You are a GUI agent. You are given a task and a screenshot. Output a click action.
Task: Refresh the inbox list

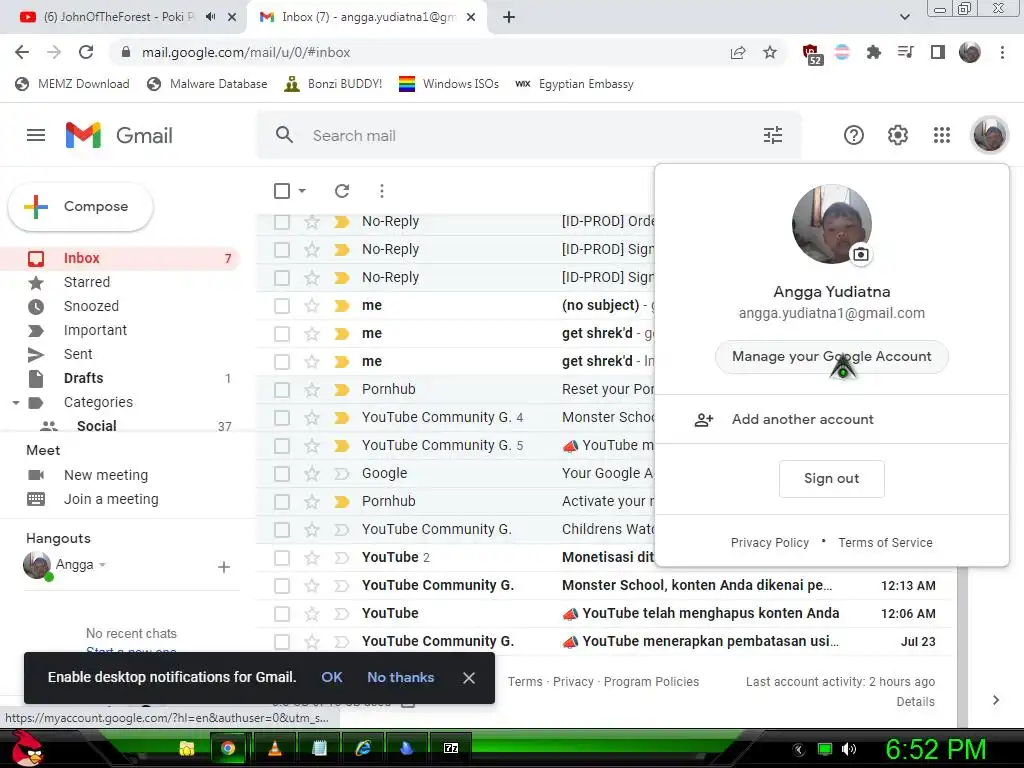click(x=342, y=191)
